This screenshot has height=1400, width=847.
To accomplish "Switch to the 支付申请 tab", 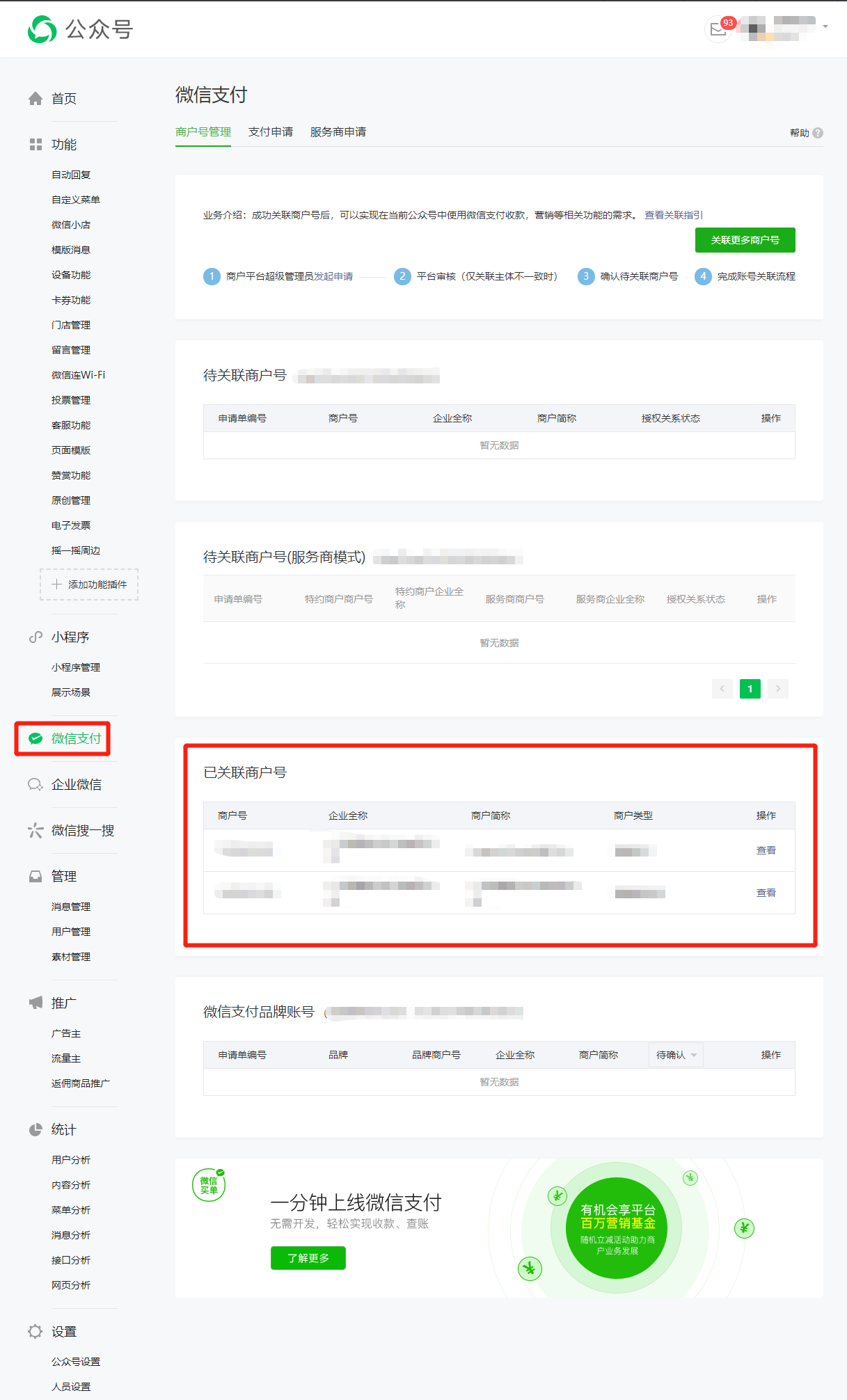I will (270, 132).
